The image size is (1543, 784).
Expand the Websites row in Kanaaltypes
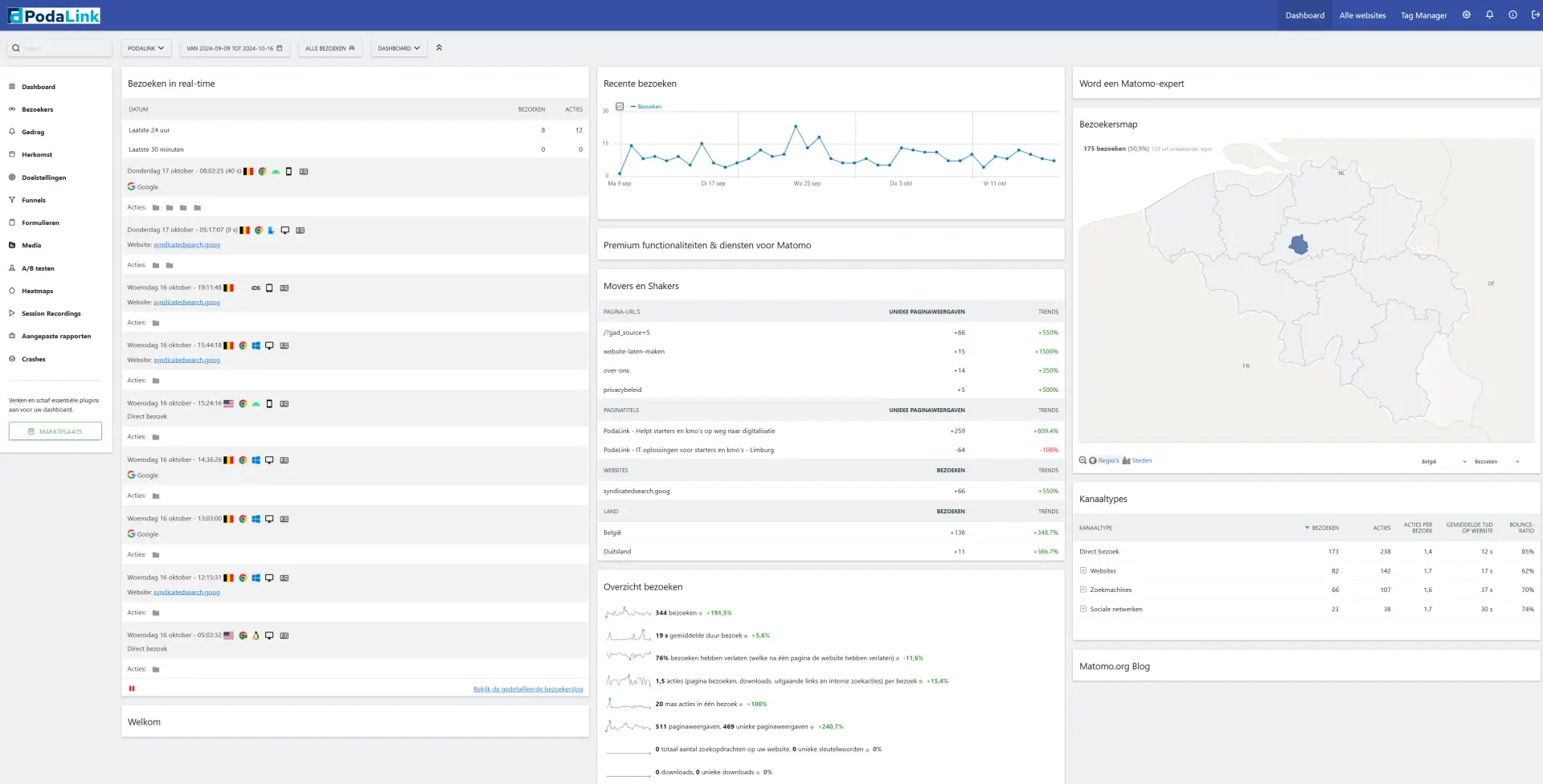(x=1083, y=571)
